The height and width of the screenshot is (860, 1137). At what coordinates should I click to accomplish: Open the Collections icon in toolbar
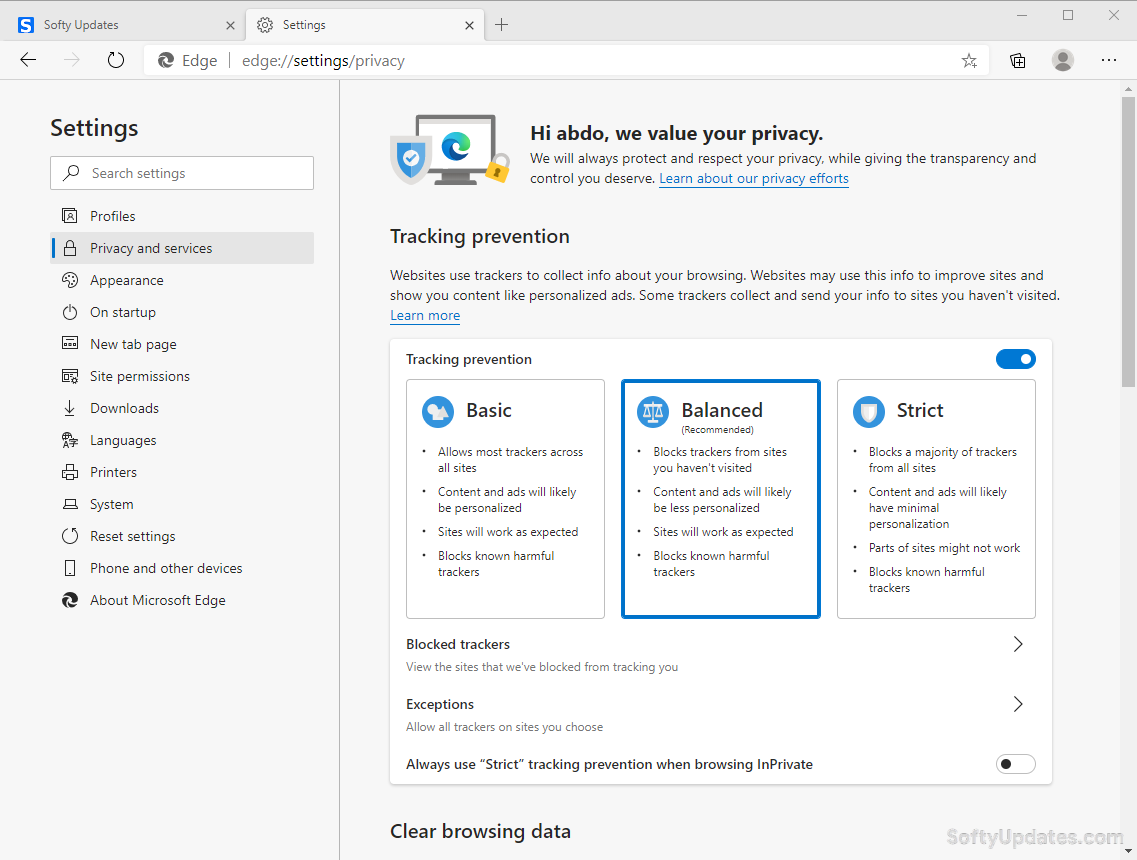pyautogui.click(x=1017, y=61)
